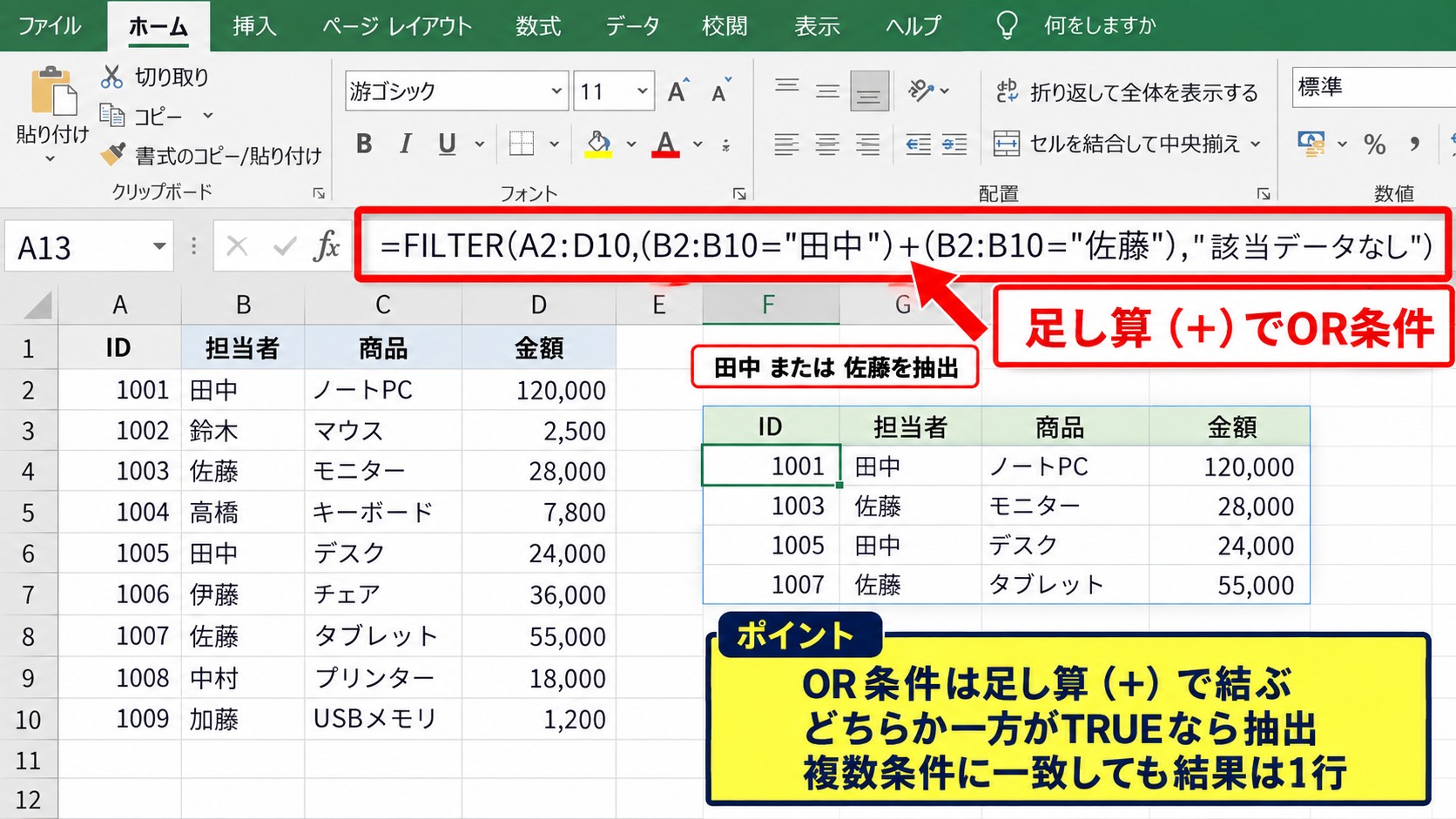Viewport: 1456px width, 819px height.
Task: Align text left icon
Action: pos(786,144)
